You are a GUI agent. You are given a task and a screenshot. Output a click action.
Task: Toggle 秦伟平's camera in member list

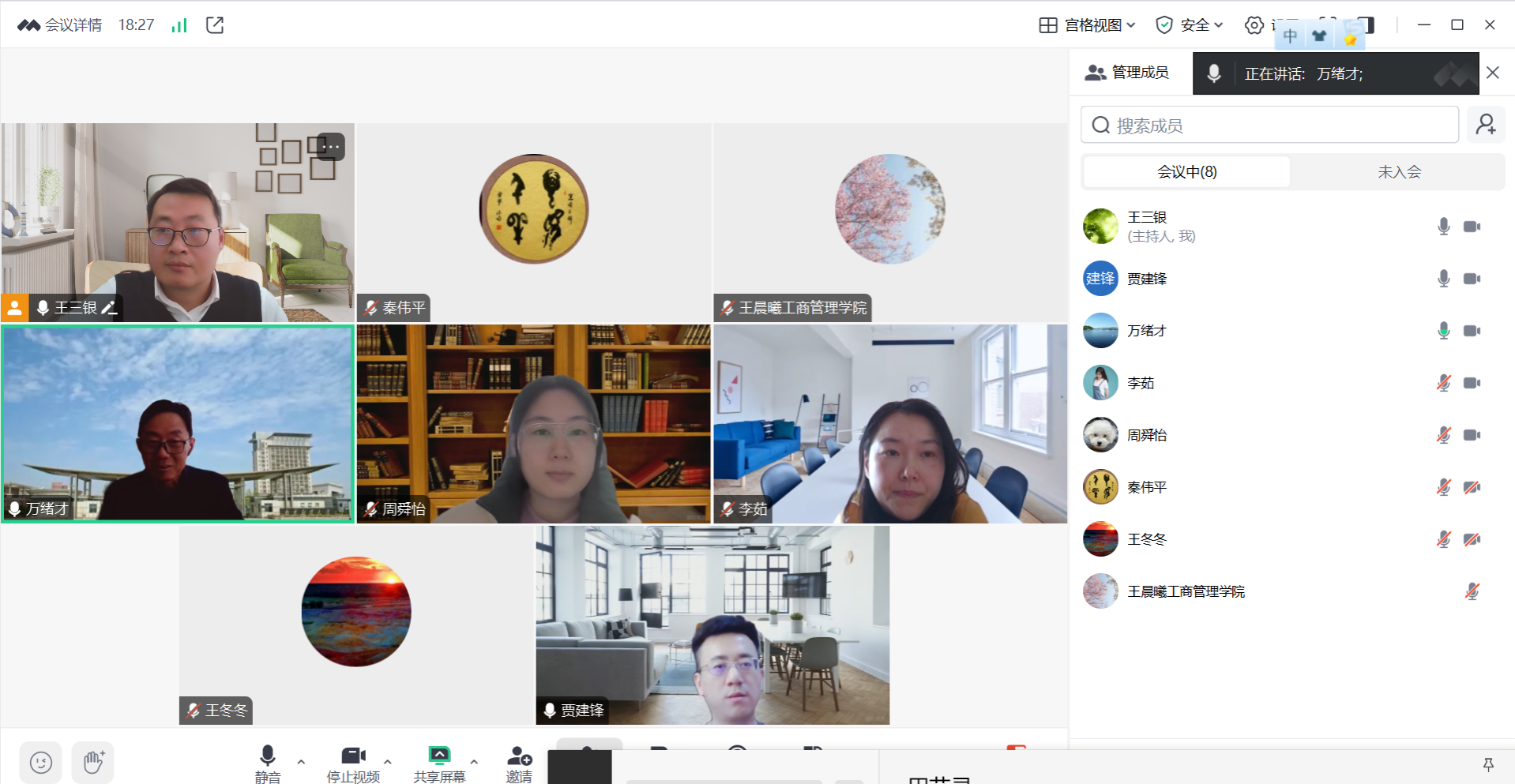tap(1471, 487)
